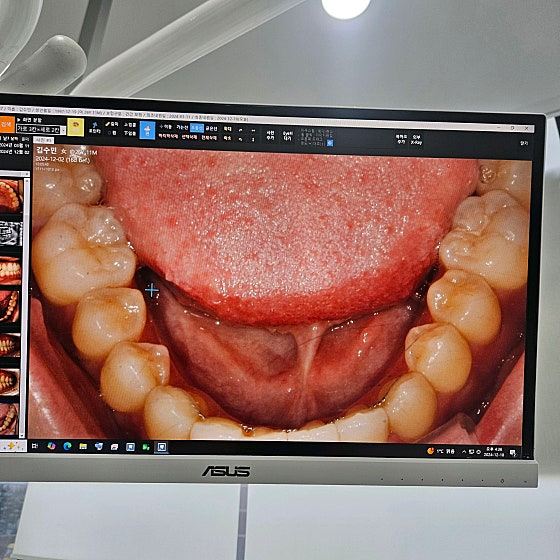Switch to the 사진 #1 tab
This screenshot has height=560, width=560.
pyautogui.click(x=44, y=140)
